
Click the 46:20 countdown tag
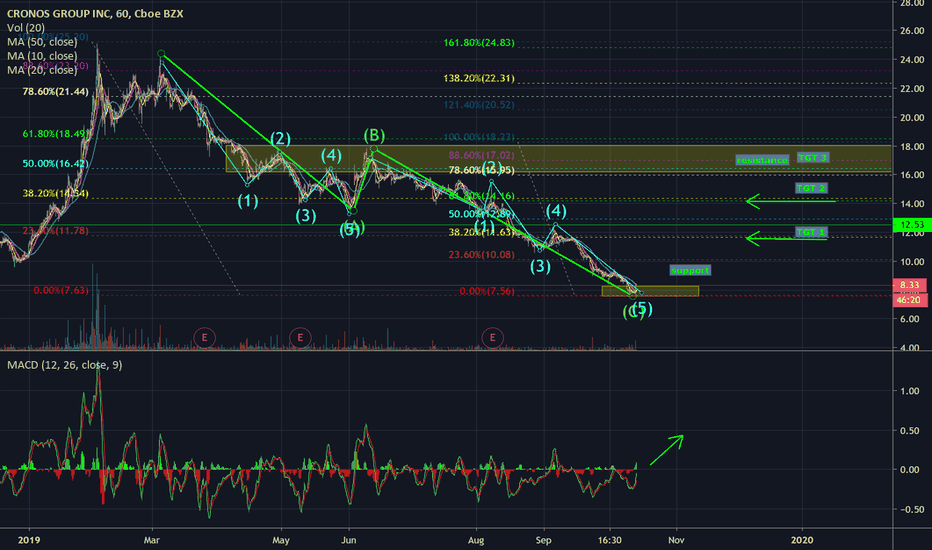tap(909, 300)
